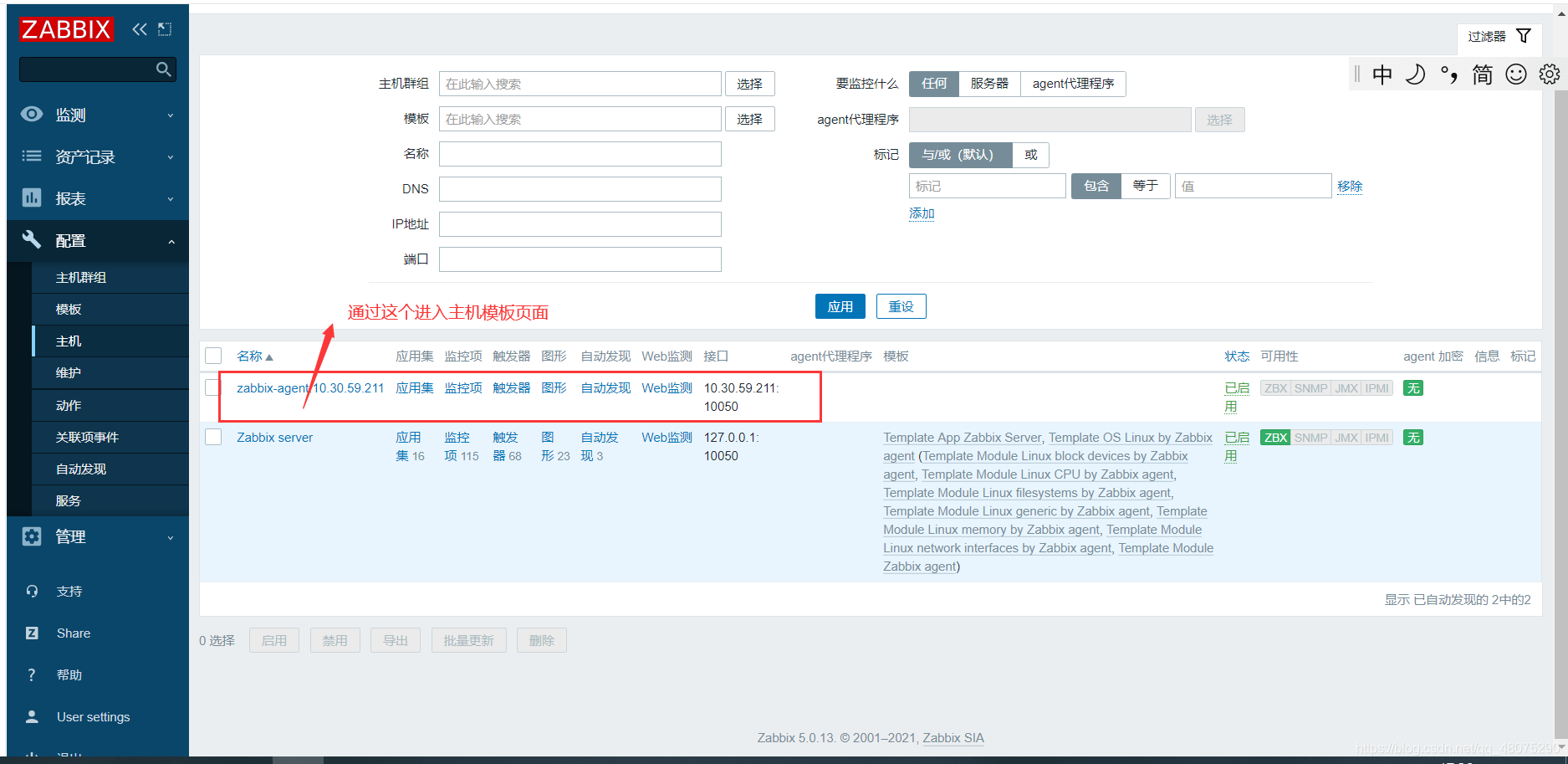Open 选择 for 模板 field
Image resolution: width=1568 pixels, height=764 pixels.
(749, 119)
